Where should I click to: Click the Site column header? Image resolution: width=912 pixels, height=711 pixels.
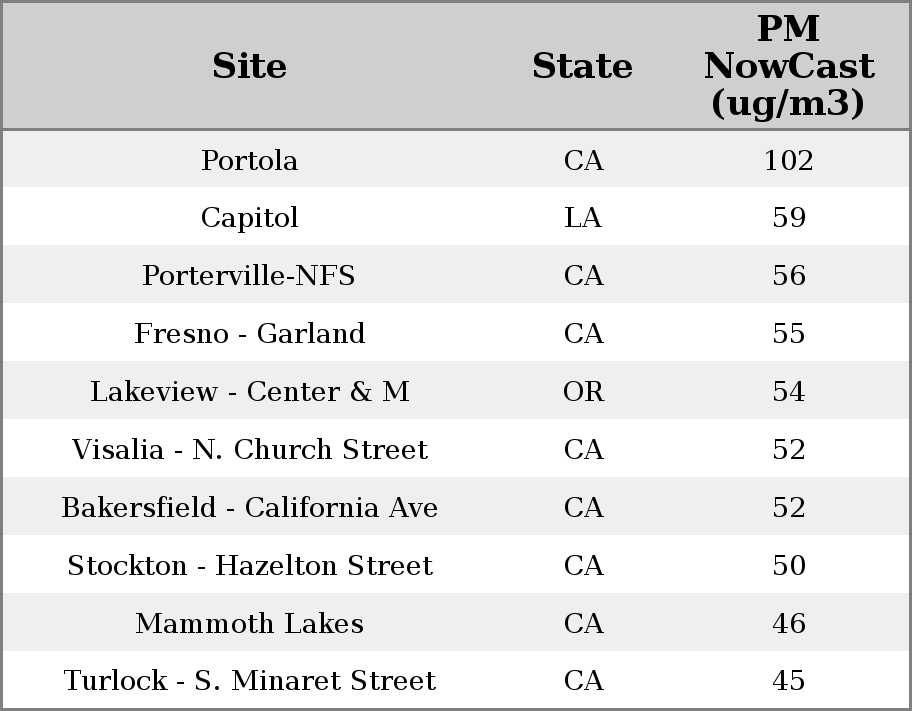[x=249, y=66]
